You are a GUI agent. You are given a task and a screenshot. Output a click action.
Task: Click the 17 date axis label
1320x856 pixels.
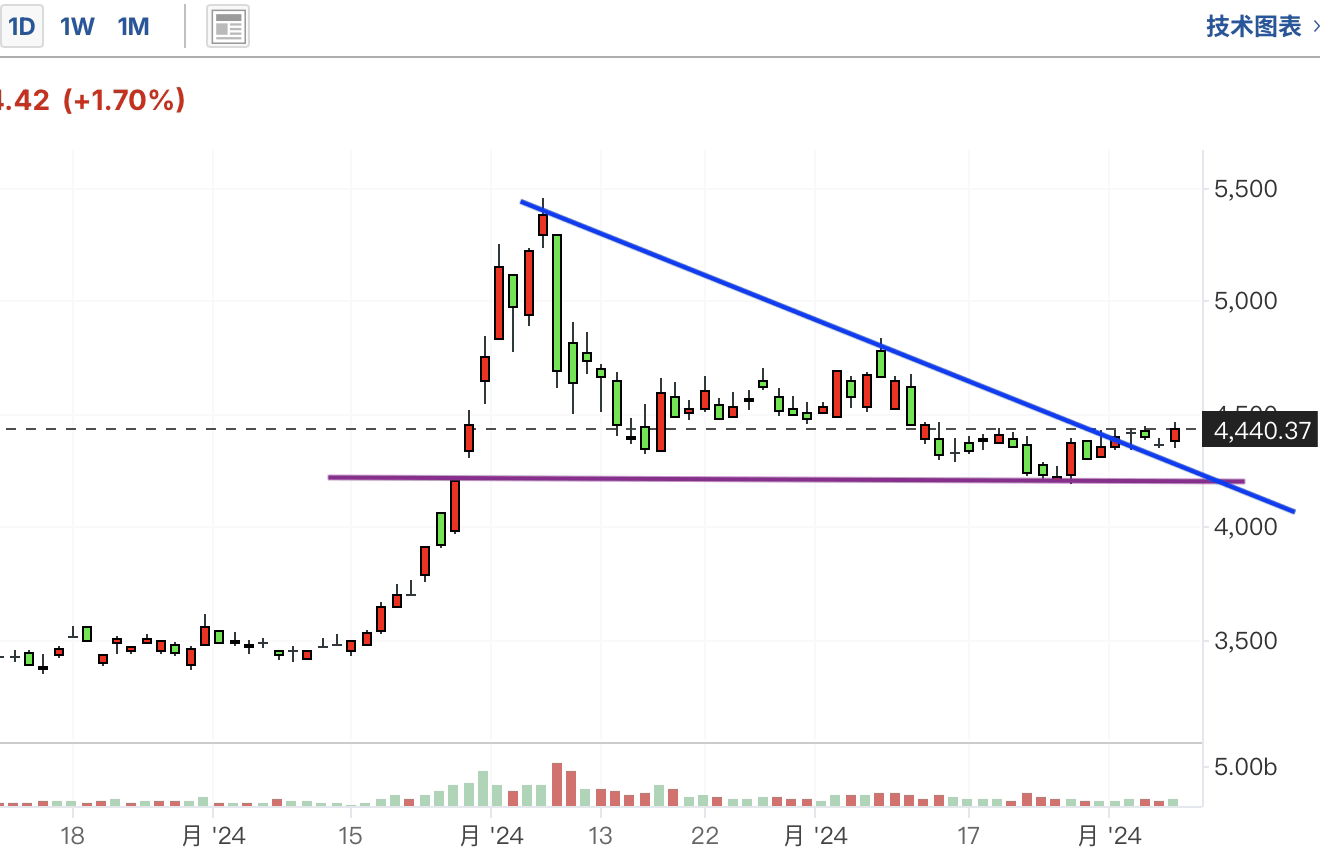point(968,835)
